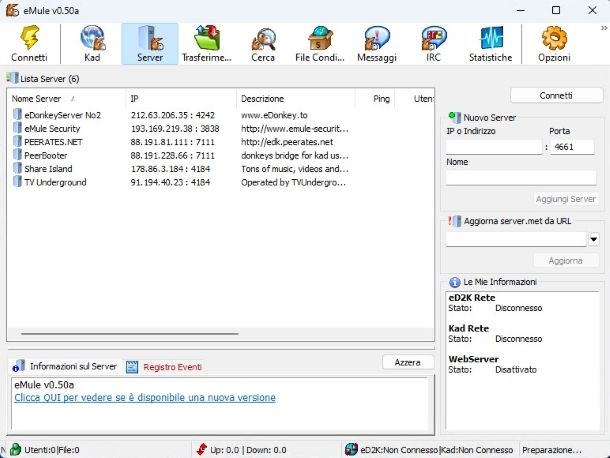
Task: Open the Cerca search toolbar icon
Action: (x=263, y=39)
